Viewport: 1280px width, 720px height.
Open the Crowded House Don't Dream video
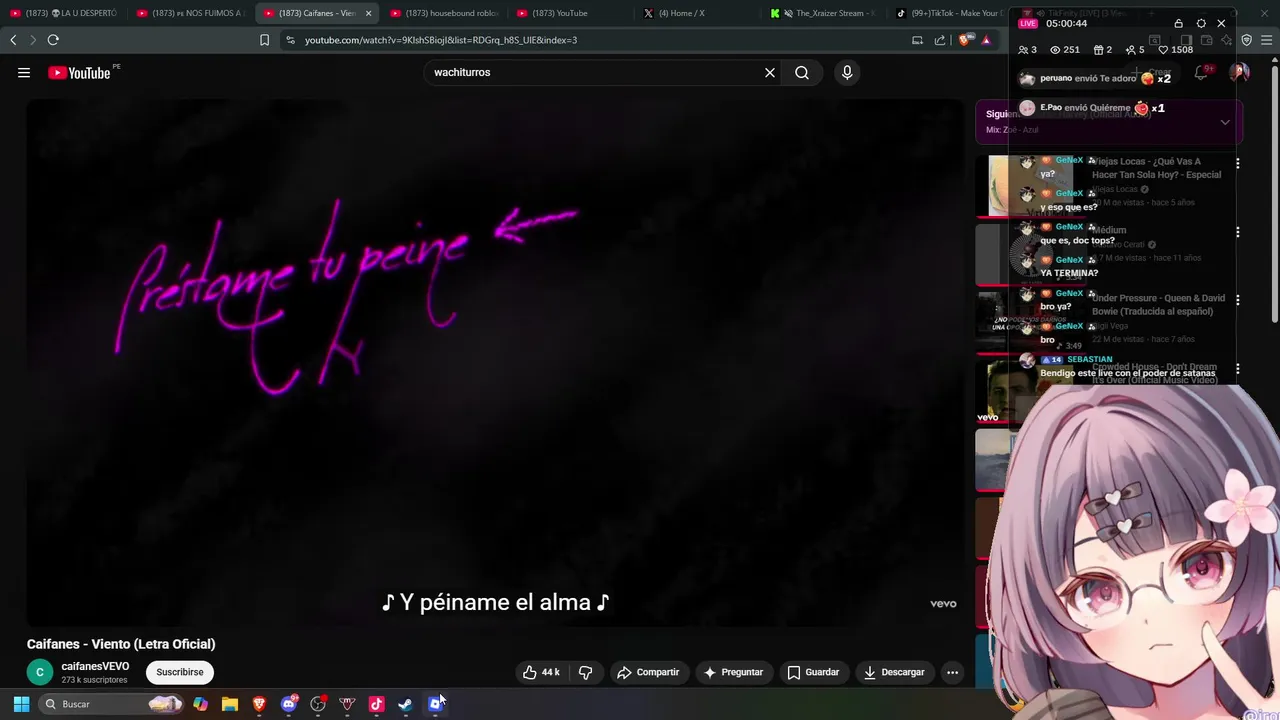(1154, 373)
